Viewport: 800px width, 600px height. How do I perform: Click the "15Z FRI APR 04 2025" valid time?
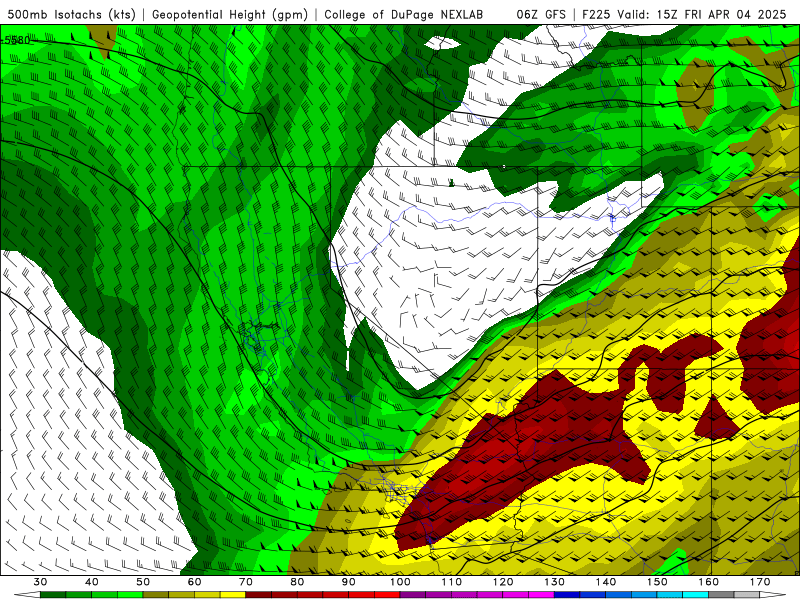point(721,15)
